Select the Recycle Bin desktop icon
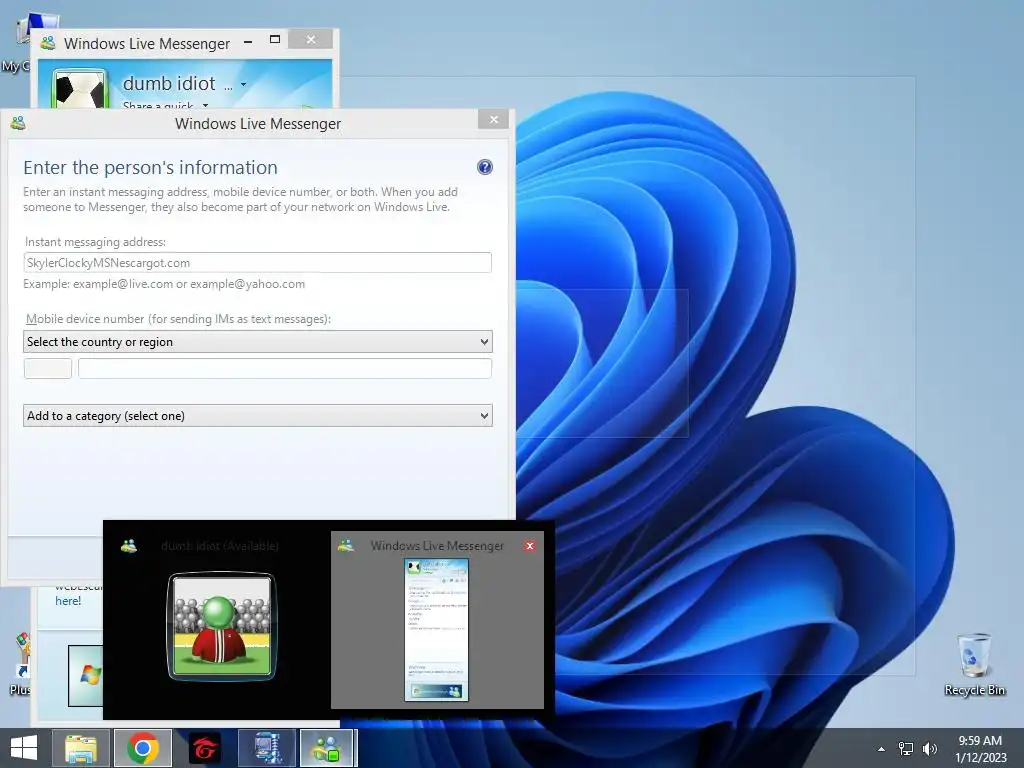Image resolution: width=1024 pixels, height=768 pixels. [x=974, y=664]
